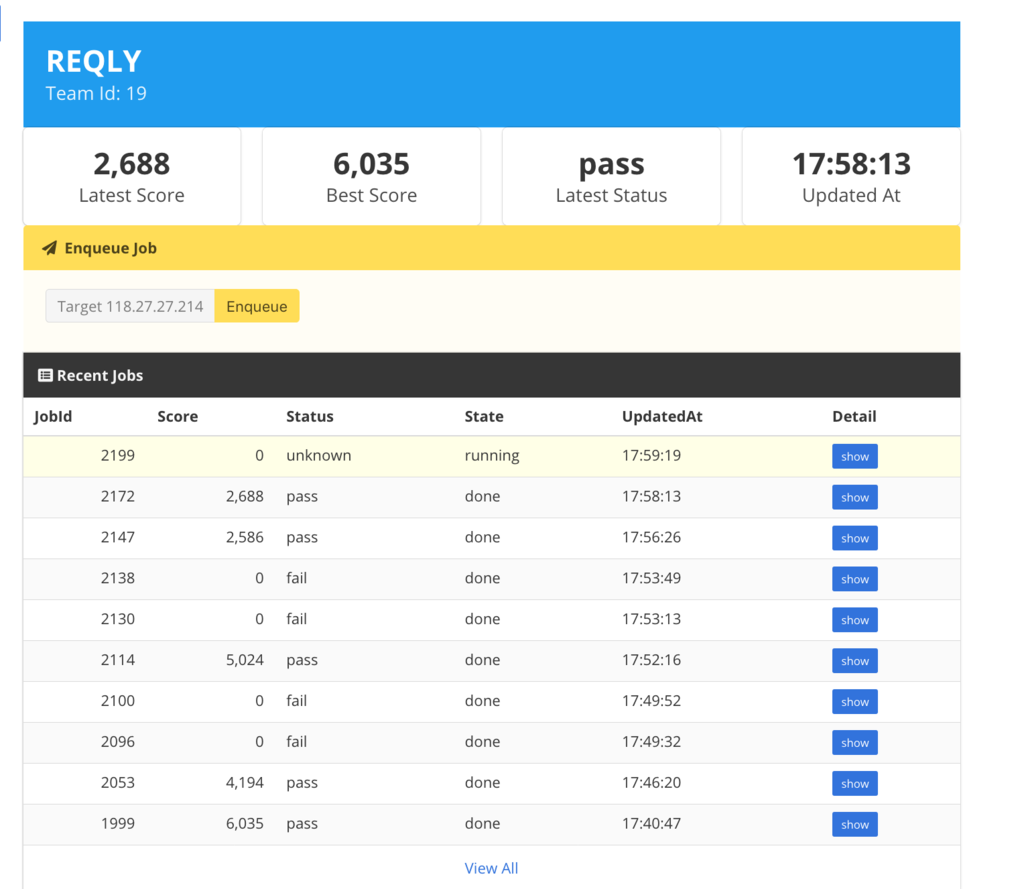Viewport: 1024px width, 889px height.
Task: Click the UpdatedAt column header
Action: click(662, 417)
